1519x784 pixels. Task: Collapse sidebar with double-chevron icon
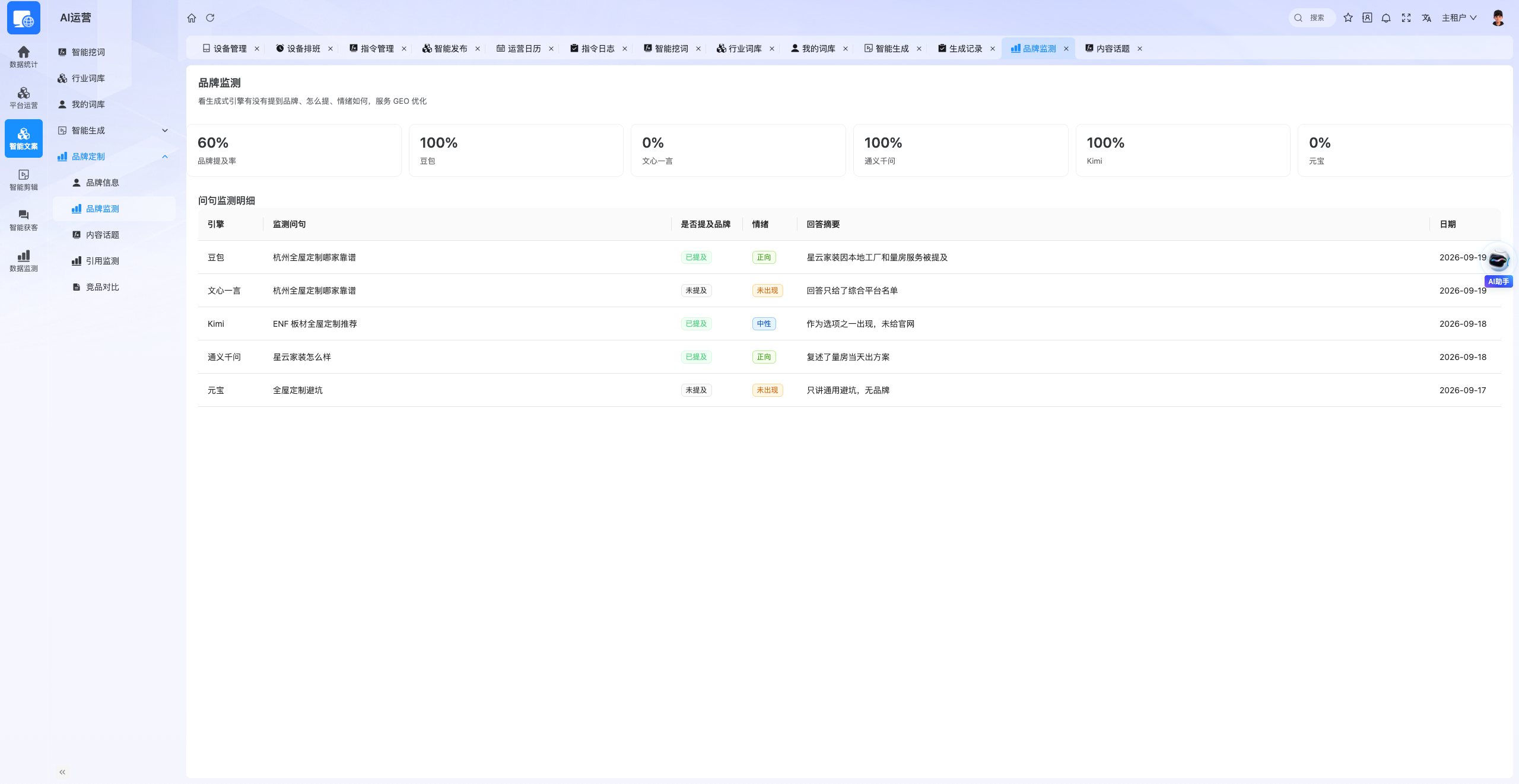[62, 772]
